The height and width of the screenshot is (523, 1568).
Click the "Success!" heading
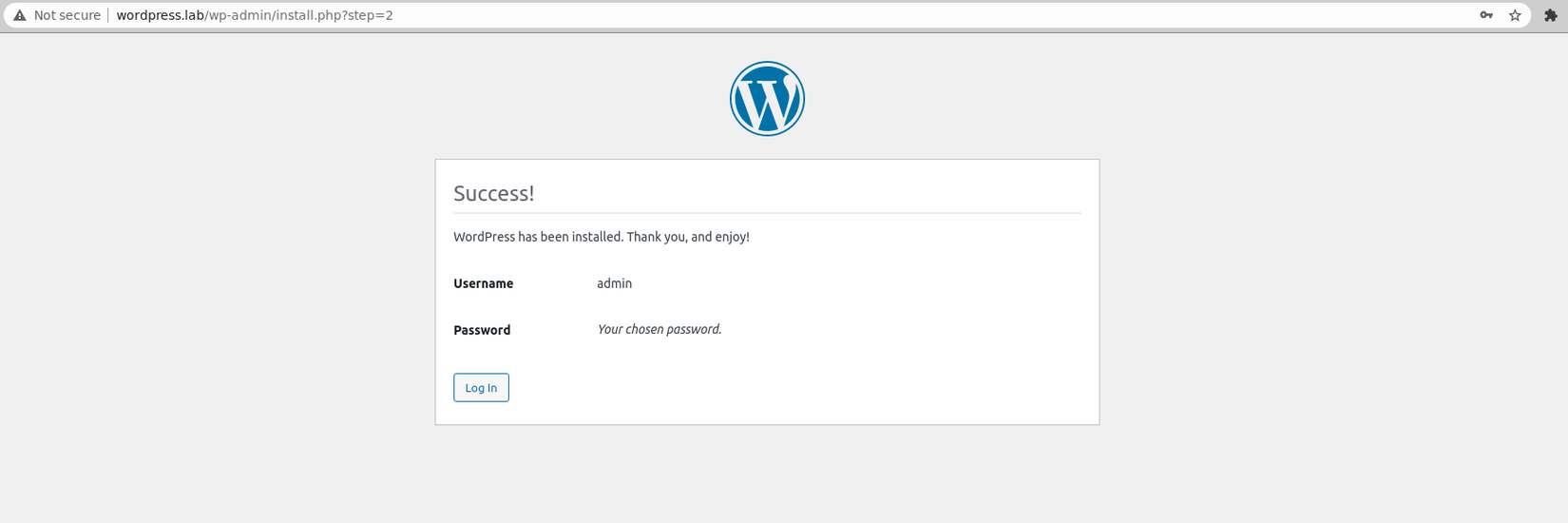(493, 193)
